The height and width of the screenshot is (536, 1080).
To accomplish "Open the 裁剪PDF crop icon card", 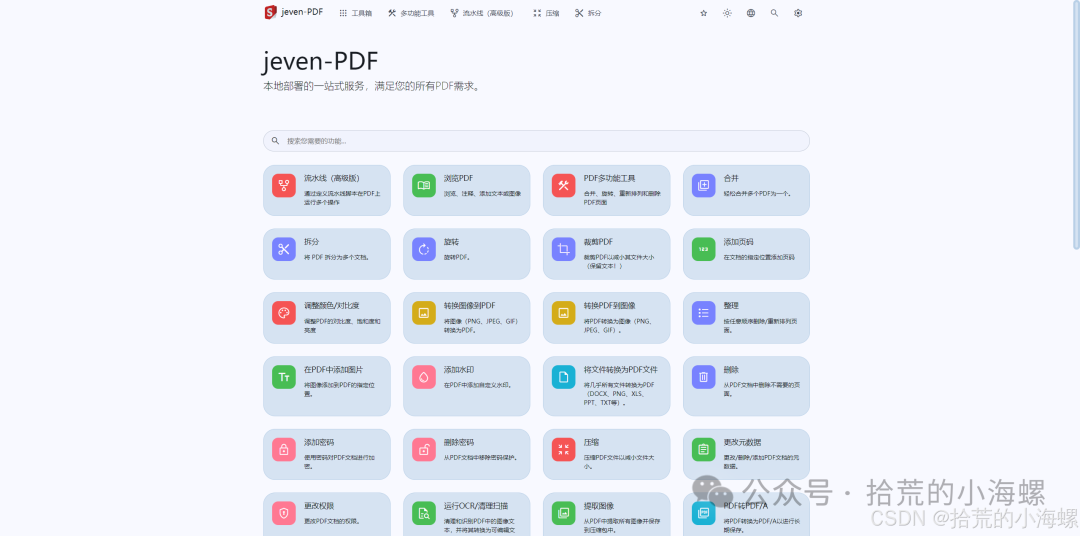I will [563, 249].
